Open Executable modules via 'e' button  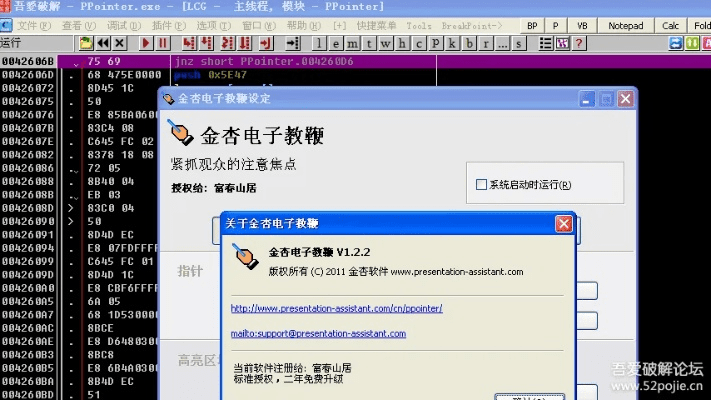click(336, 44)
